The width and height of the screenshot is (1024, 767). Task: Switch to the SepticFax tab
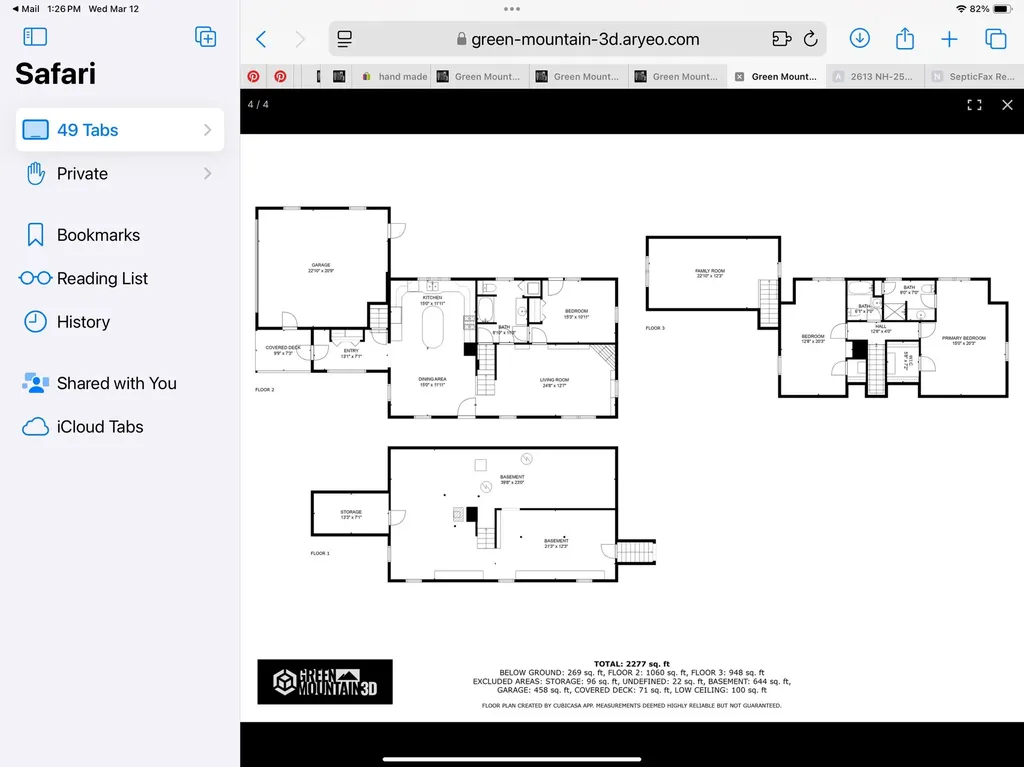pyautogui.click(x=975, y=76)
